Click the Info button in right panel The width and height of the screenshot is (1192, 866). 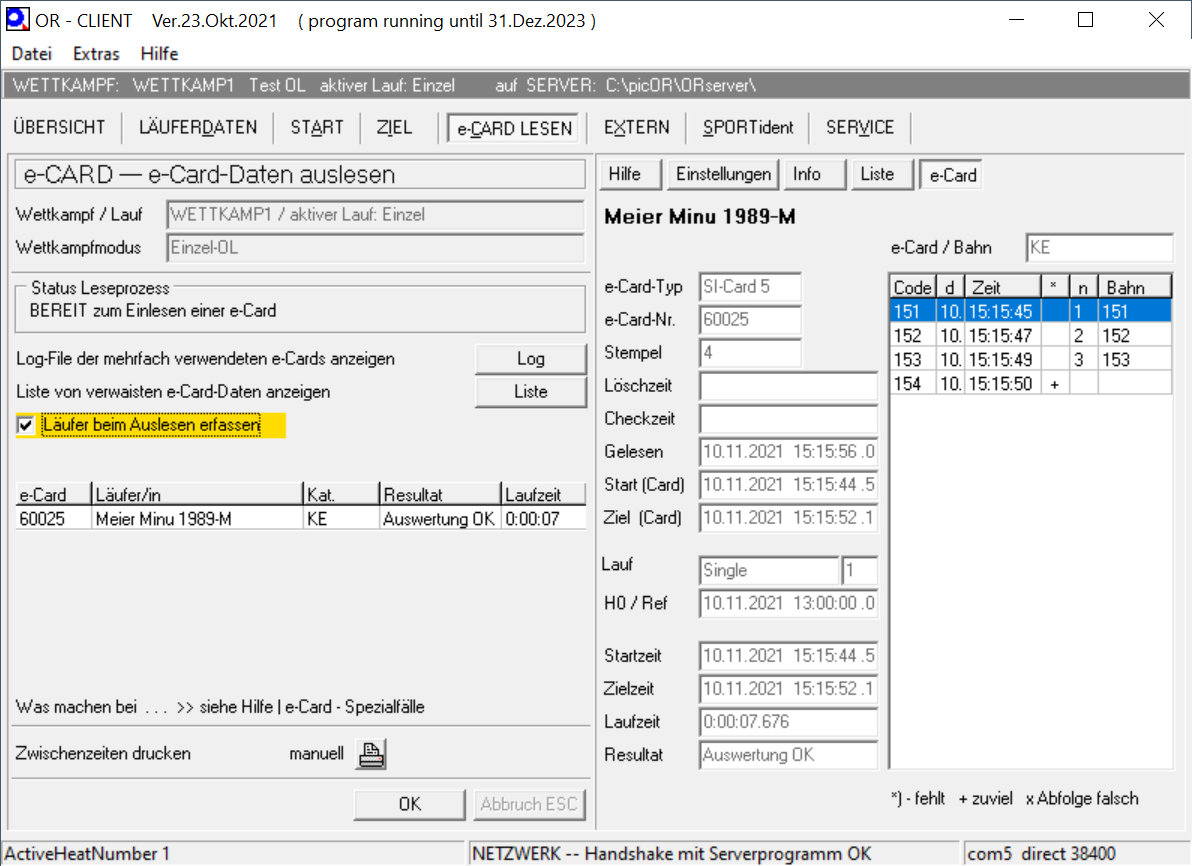pyautogui.click(x=807, y=174)
